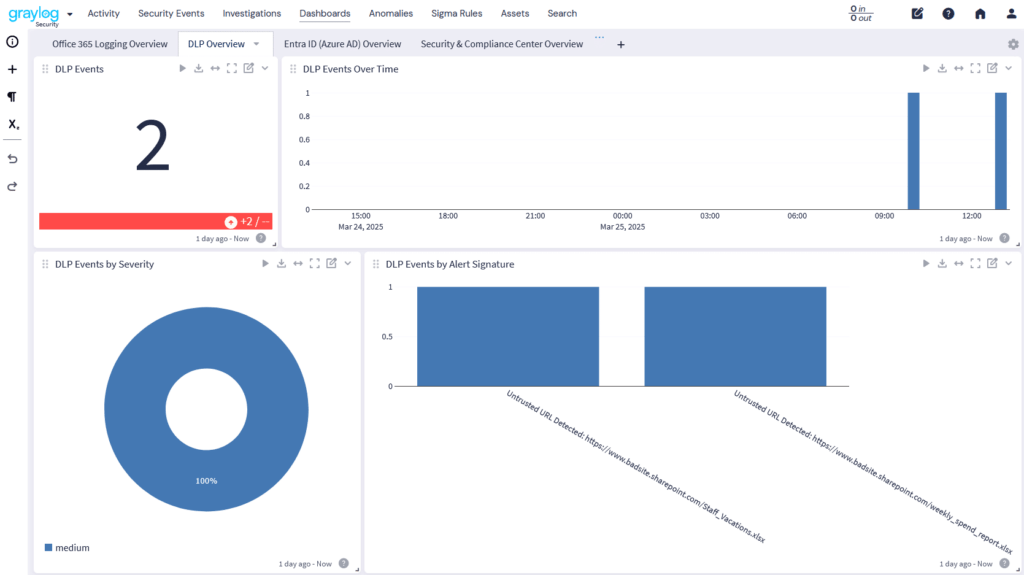Open dashboard settings gear icon
This screenshot has height=575, width=1024.
(x=1013, y=44)
